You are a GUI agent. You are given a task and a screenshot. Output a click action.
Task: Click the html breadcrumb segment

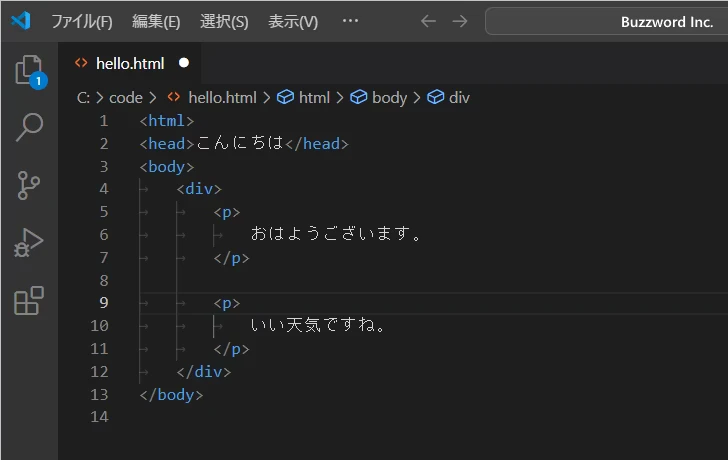(x=314, y=98)
